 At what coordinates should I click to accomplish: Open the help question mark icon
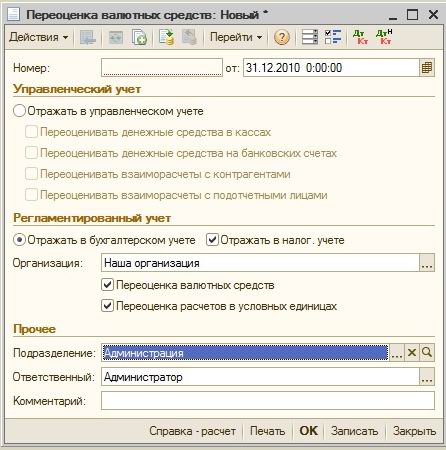pyautogui.click(x=282, y=37)
